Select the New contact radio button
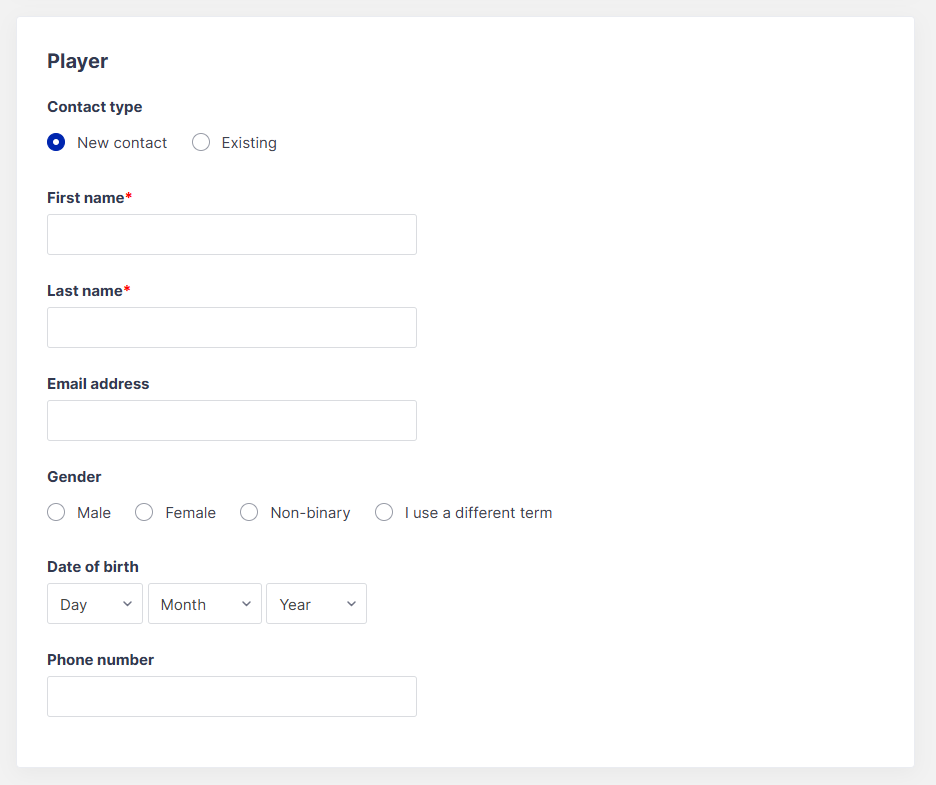936x785 pixels. [x=57, y=142]
